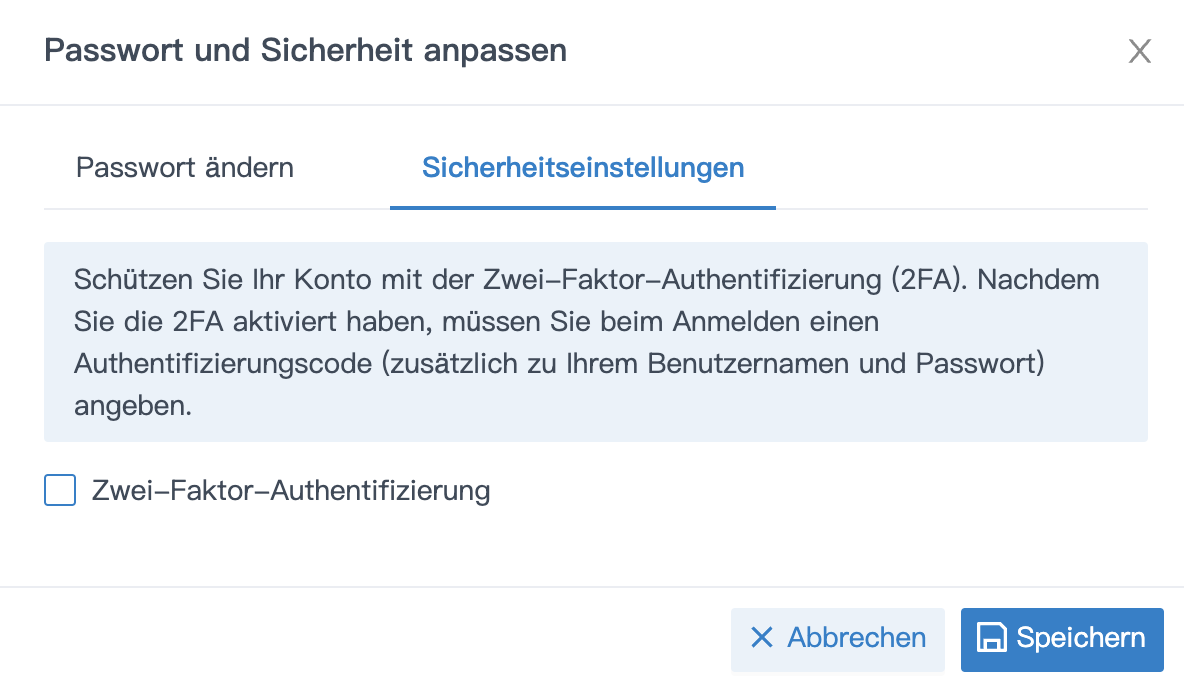Viewport: 1184px width, 688px height.
Task: Click the X icon beside Abbrechen
Action: (x=762, y=638)
